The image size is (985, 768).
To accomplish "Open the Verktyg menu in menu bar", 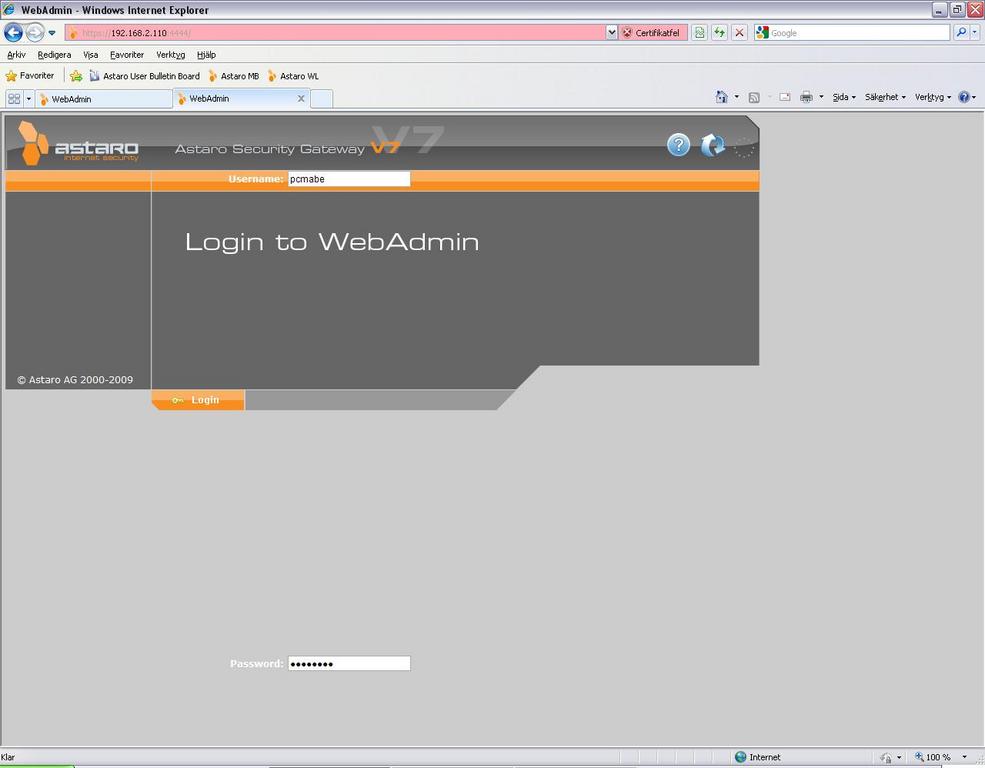I will pos(170,55).
